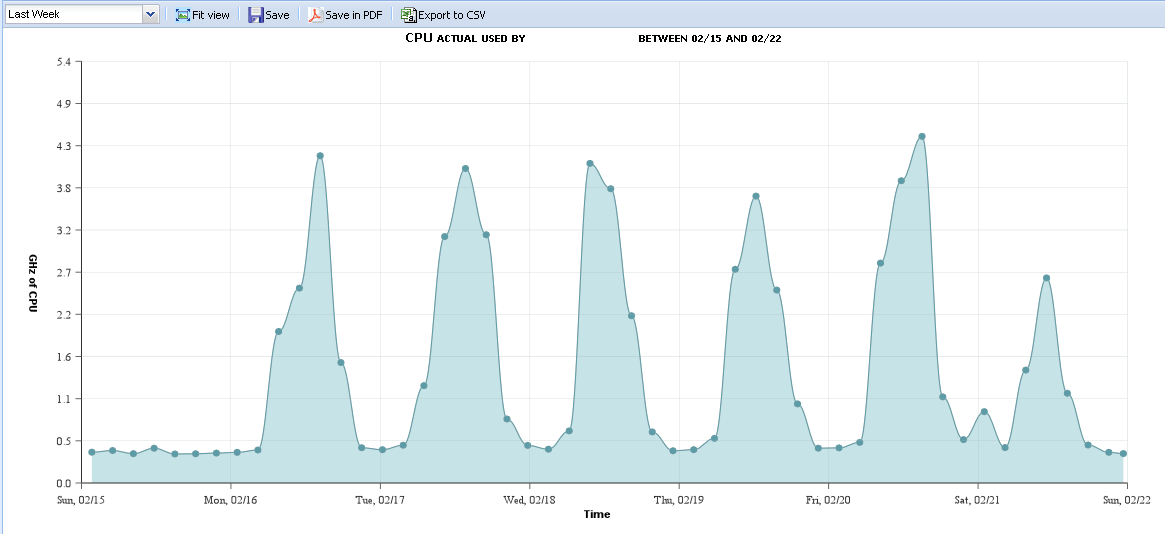Image resolution: width=1165 pixels, height=534 pixels.
Task: Click the floppy disk Save icon
Action: coord(256,15)
